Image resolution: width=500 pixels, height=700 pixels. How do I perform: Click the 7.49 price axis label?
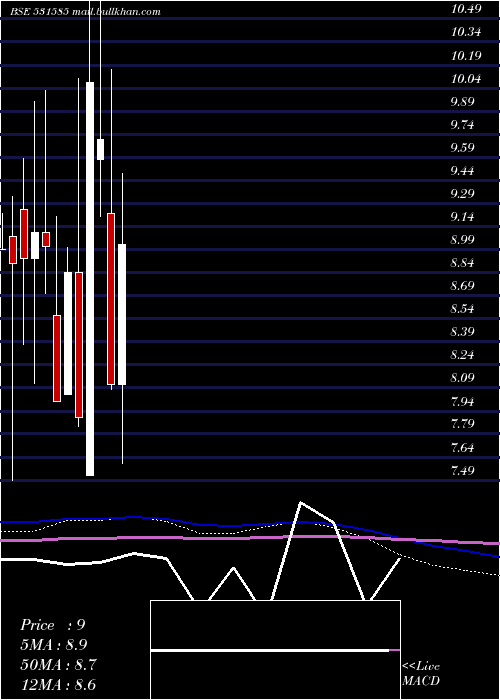pos(462,471)
